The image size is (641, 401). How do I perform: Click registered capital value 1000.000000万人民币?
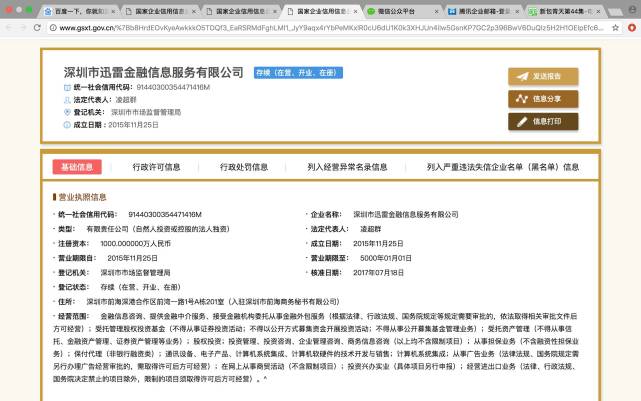(135, 244)
